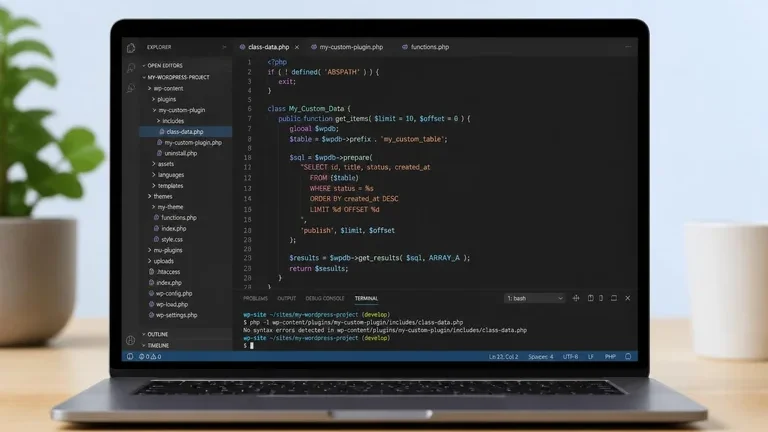Image resolution: width=768 pixels, height=432 pixels.
Task: Open the DEBUG CONSOLE panel tab
Action: [x=325, y=298]
